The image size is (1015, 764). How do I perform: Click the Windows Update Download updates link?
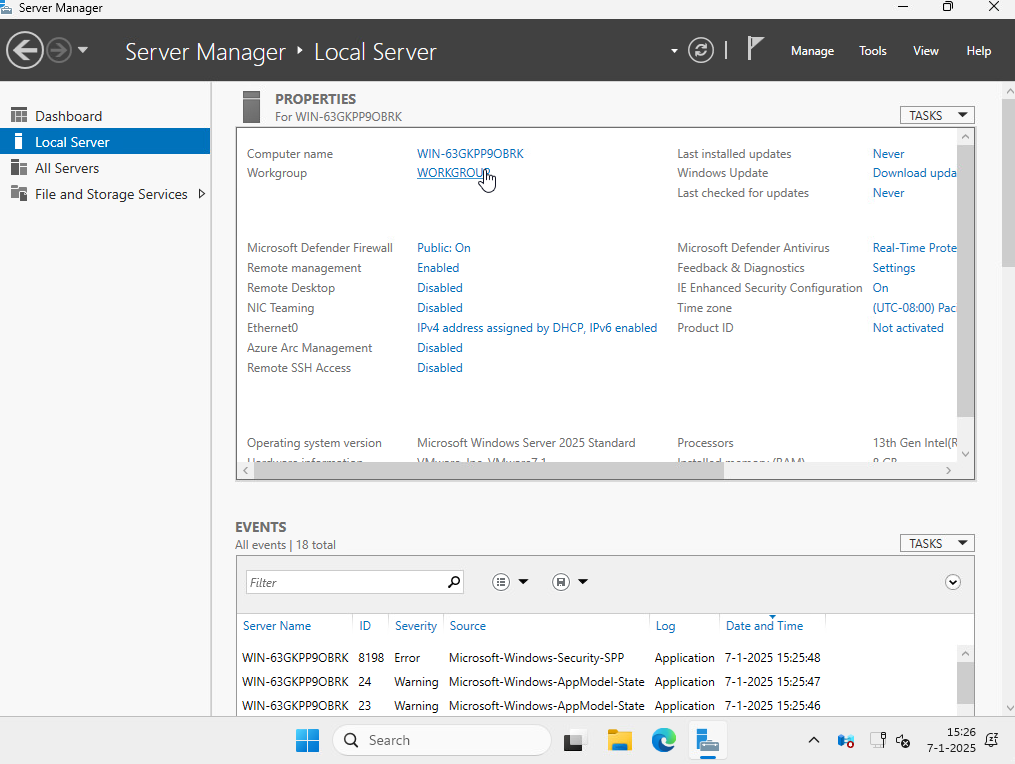coord(914,173)
